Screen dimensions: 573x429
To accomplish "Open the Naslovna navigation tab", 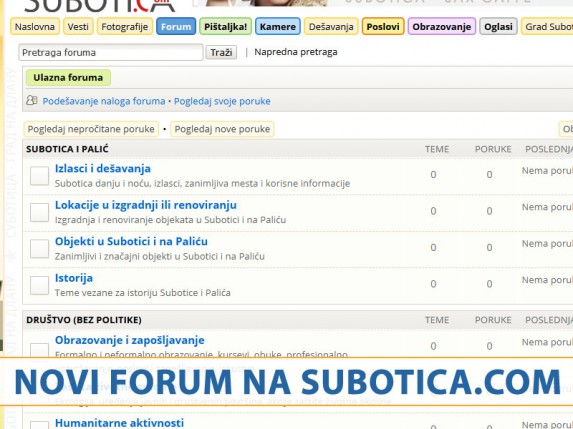I will tap(35, 27).
